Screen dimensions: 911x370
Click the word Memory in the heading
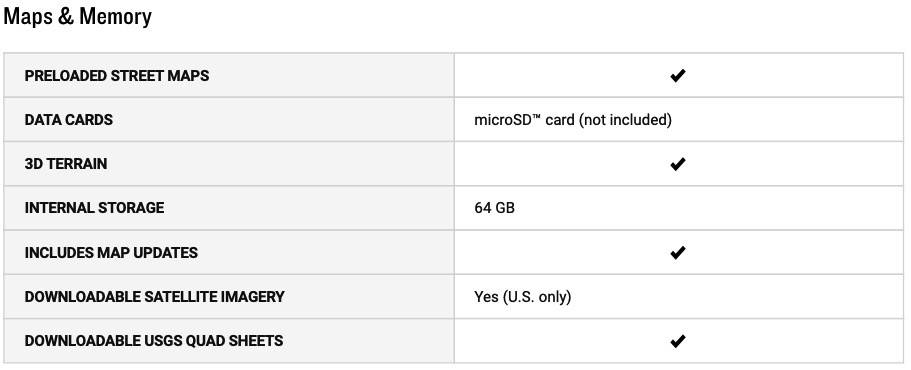[x=115, y=16]
